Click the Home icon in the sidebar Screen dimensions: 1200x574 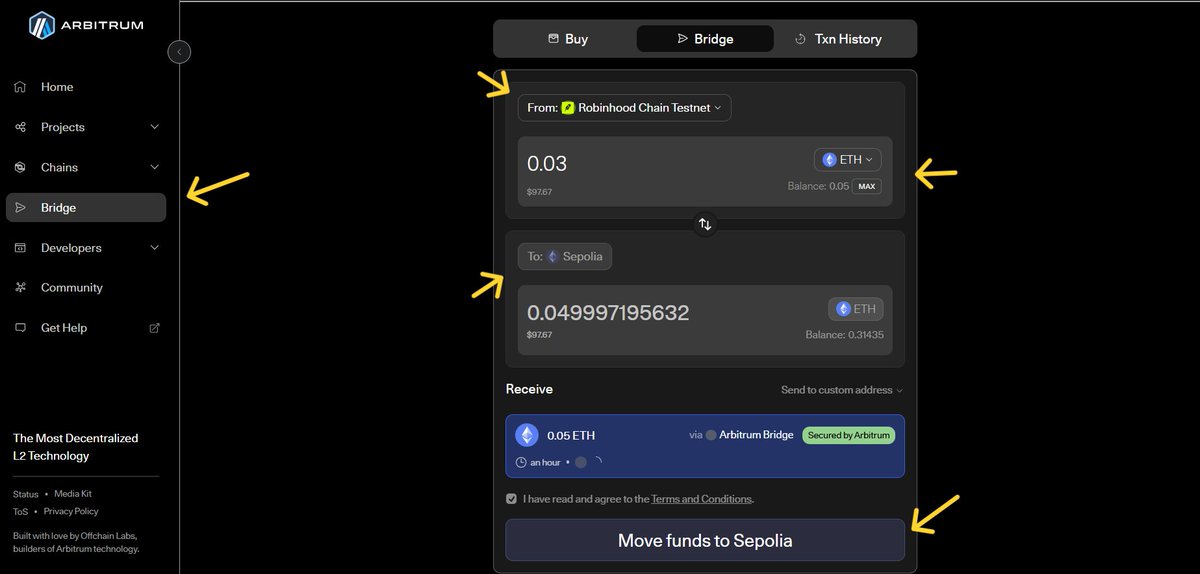pos(20,87)
